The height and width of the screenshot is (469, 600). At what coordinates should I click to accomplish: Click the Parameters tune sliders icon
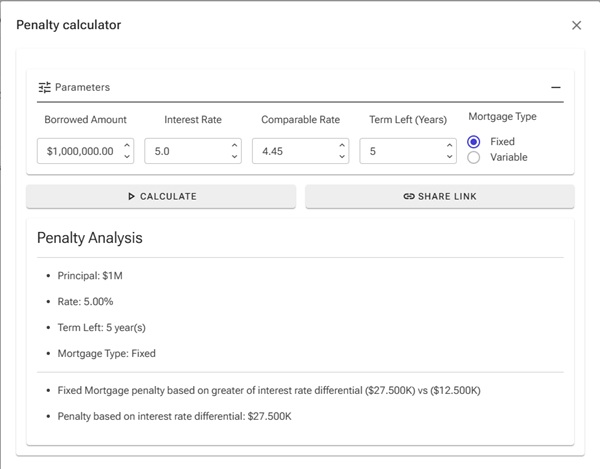pyautogui.click(x=44, y=88)
